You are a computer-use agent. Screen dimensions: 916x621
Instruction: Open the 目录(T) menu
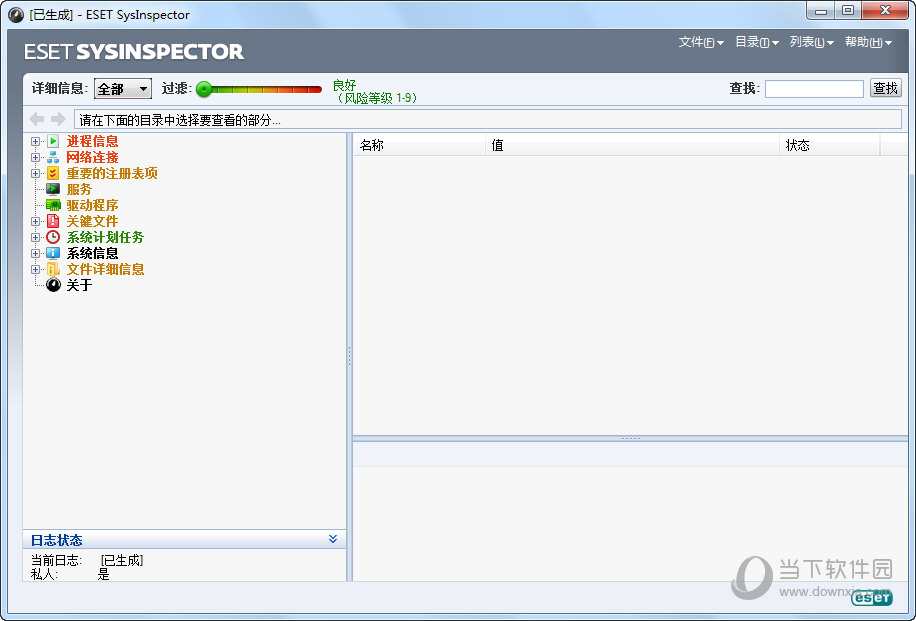coord(757,42)
